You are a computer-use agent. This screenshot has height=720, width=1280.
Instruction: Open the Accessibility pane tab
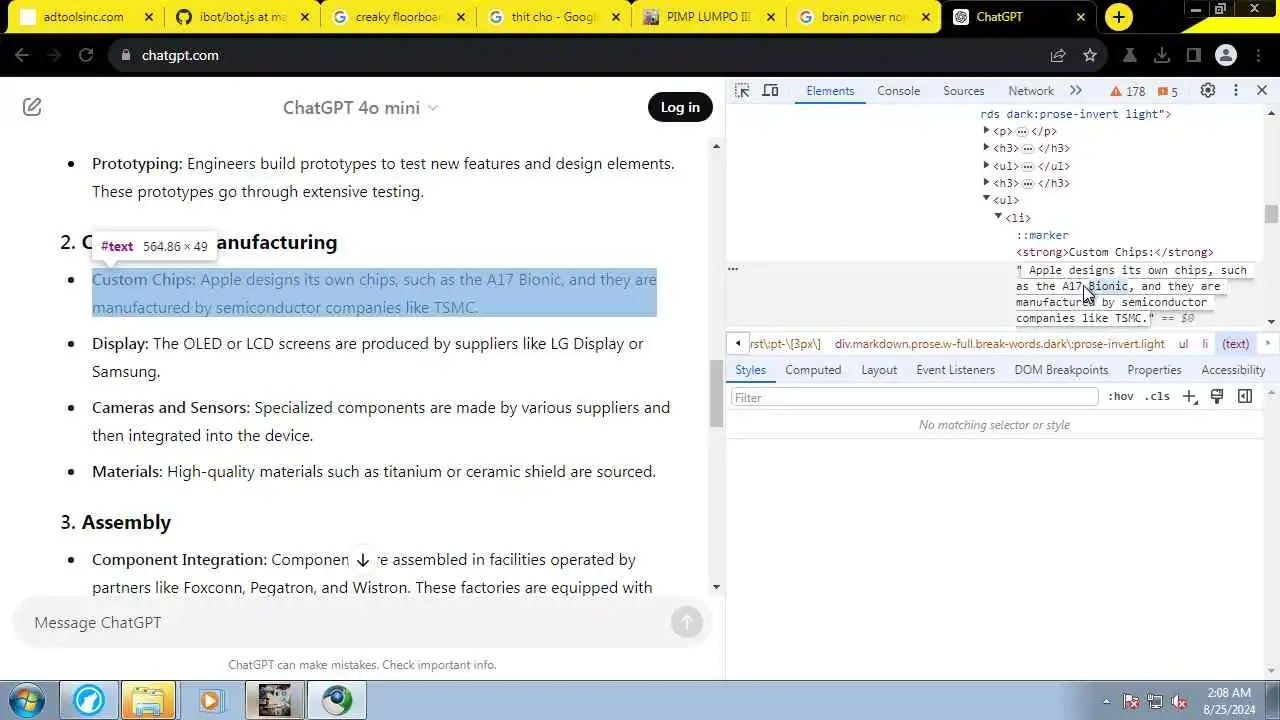tap(1233, 370)
